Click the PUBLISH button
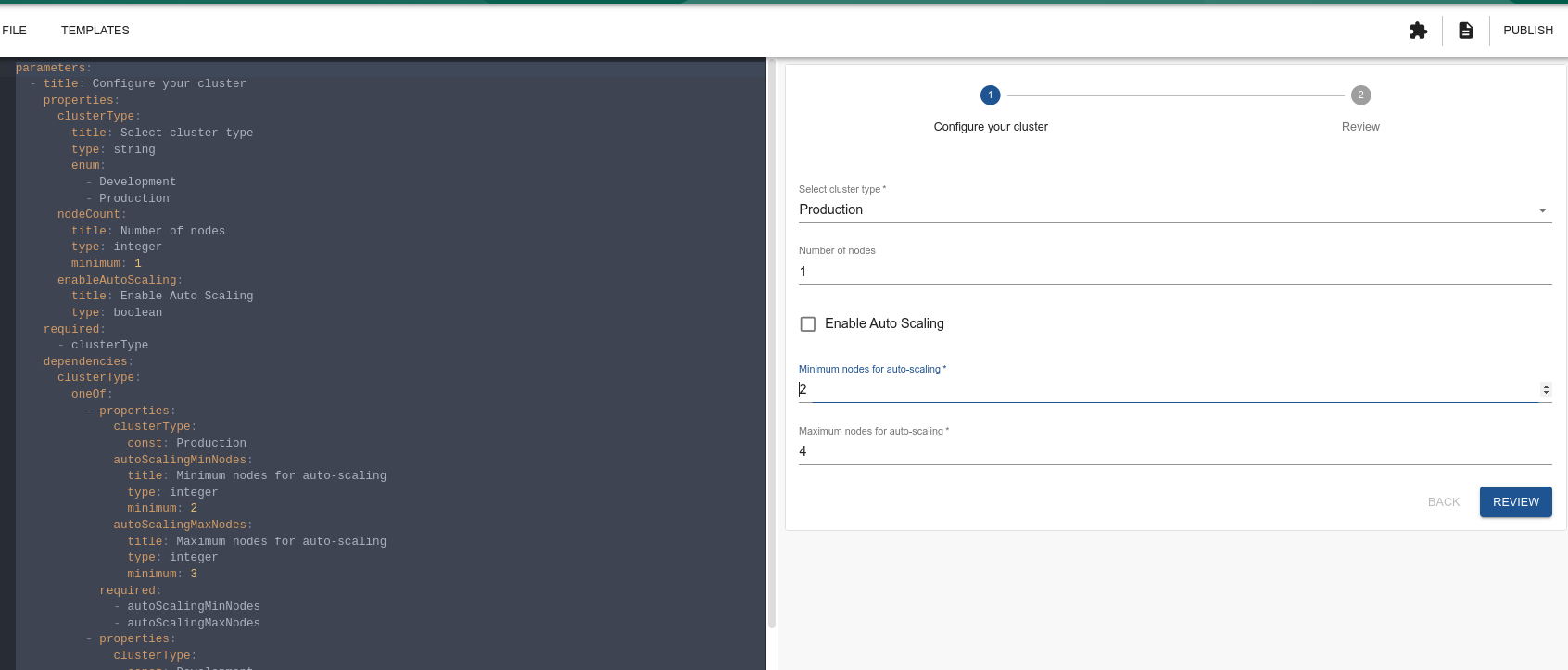This screenshot has width=1568, height=670. tap(1527, 31)
